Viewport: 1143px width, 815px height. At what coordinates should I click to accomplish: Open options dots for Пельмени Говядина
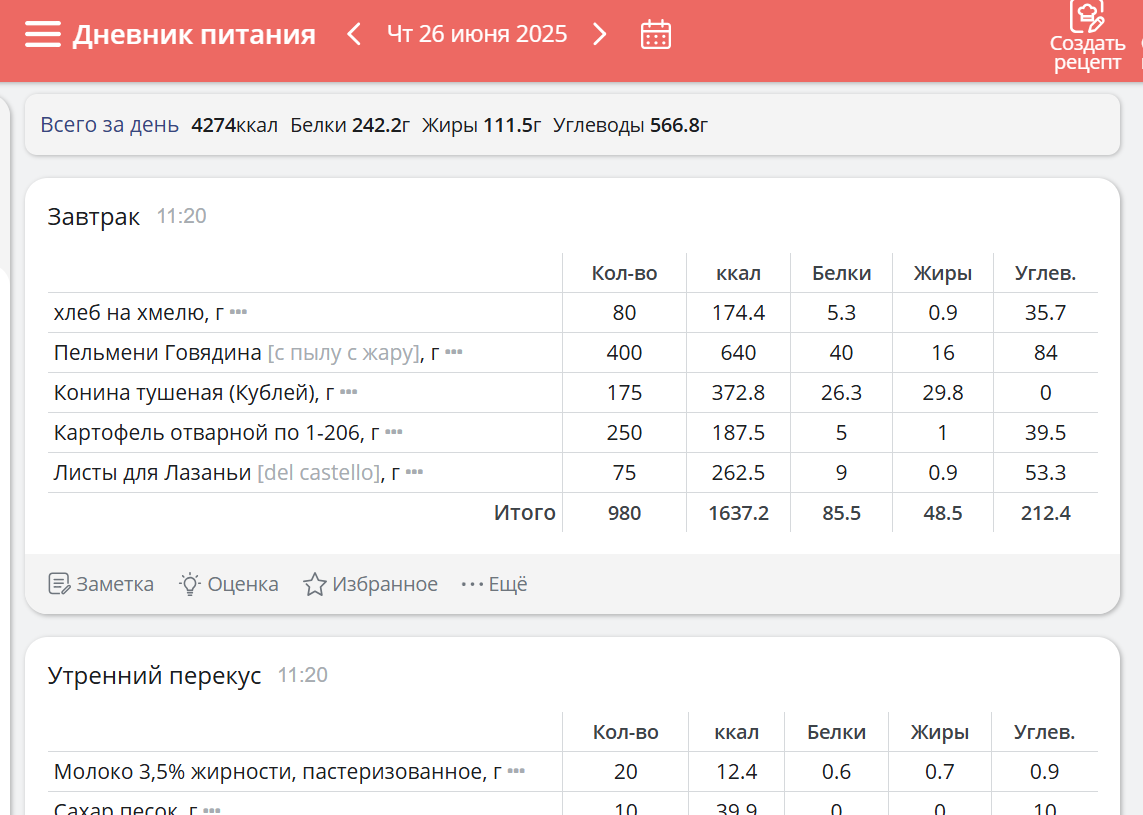tap(454, 352)
